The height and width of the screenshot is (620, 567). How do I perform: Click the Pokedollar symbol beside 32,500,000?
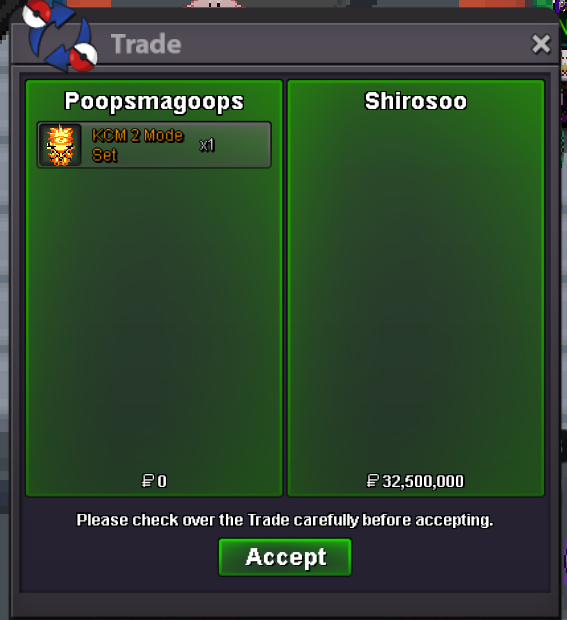tap(372, 481)
